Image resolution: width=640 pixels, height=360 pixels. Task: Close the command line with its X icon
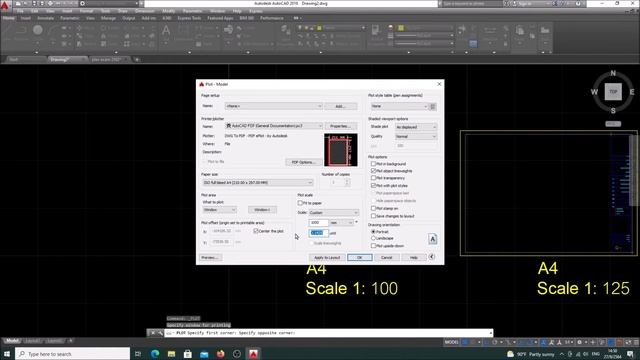coord(153,333)
